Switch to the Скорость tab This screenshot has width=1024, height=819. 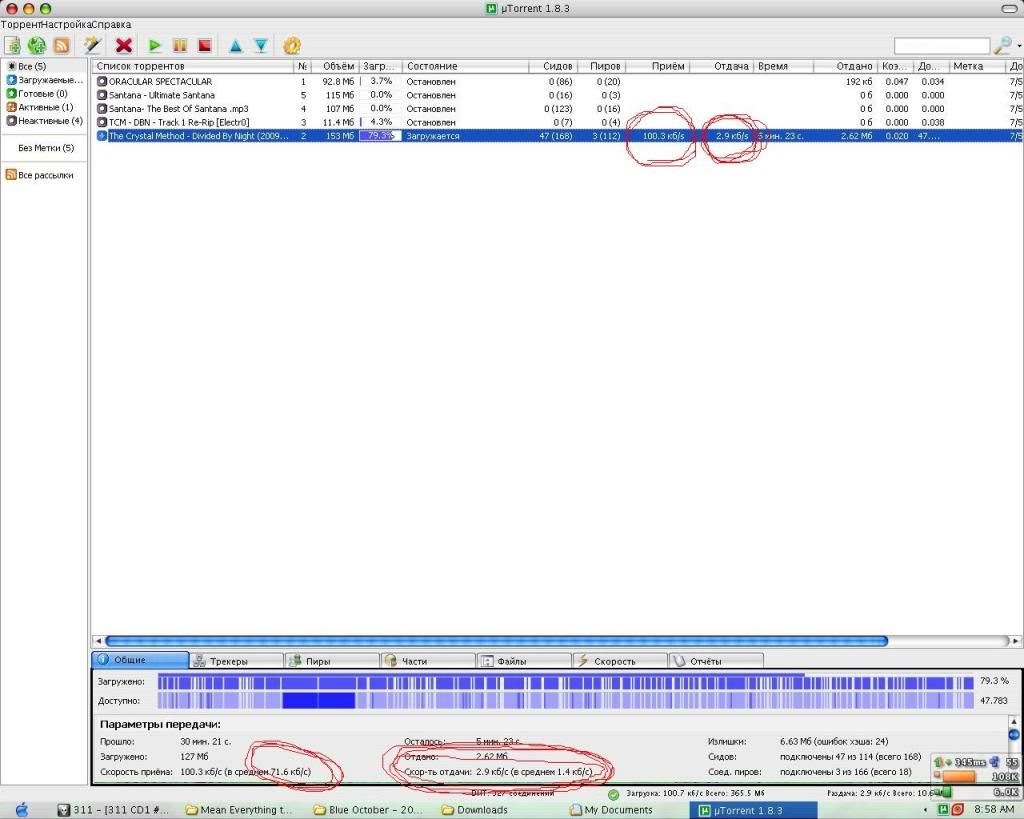point(620,661)
